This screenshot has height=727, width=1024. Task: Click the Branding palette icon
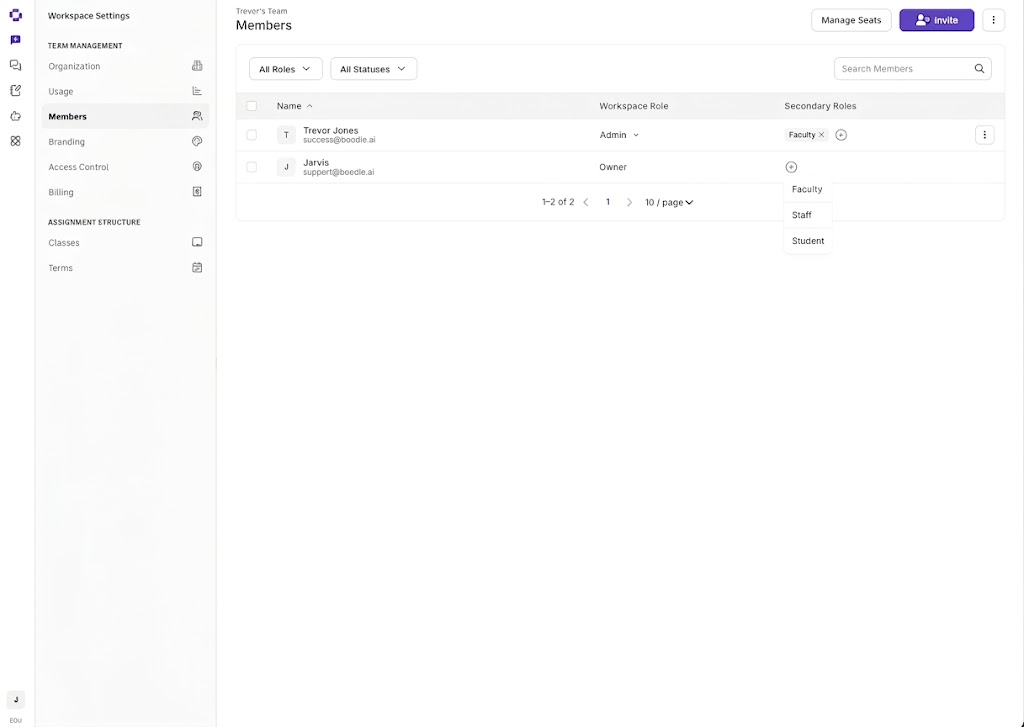click(197, 141)
